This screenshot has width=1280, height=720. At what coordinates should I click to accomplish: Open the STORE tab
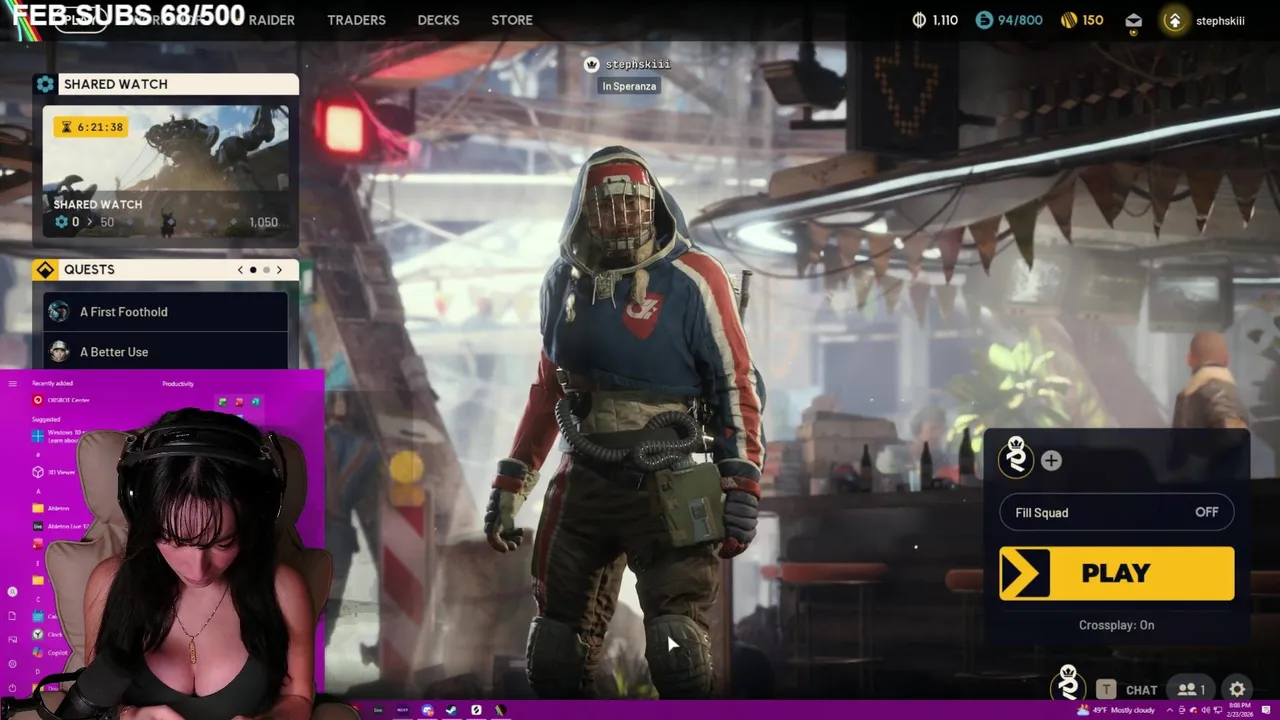coord(512,20)
